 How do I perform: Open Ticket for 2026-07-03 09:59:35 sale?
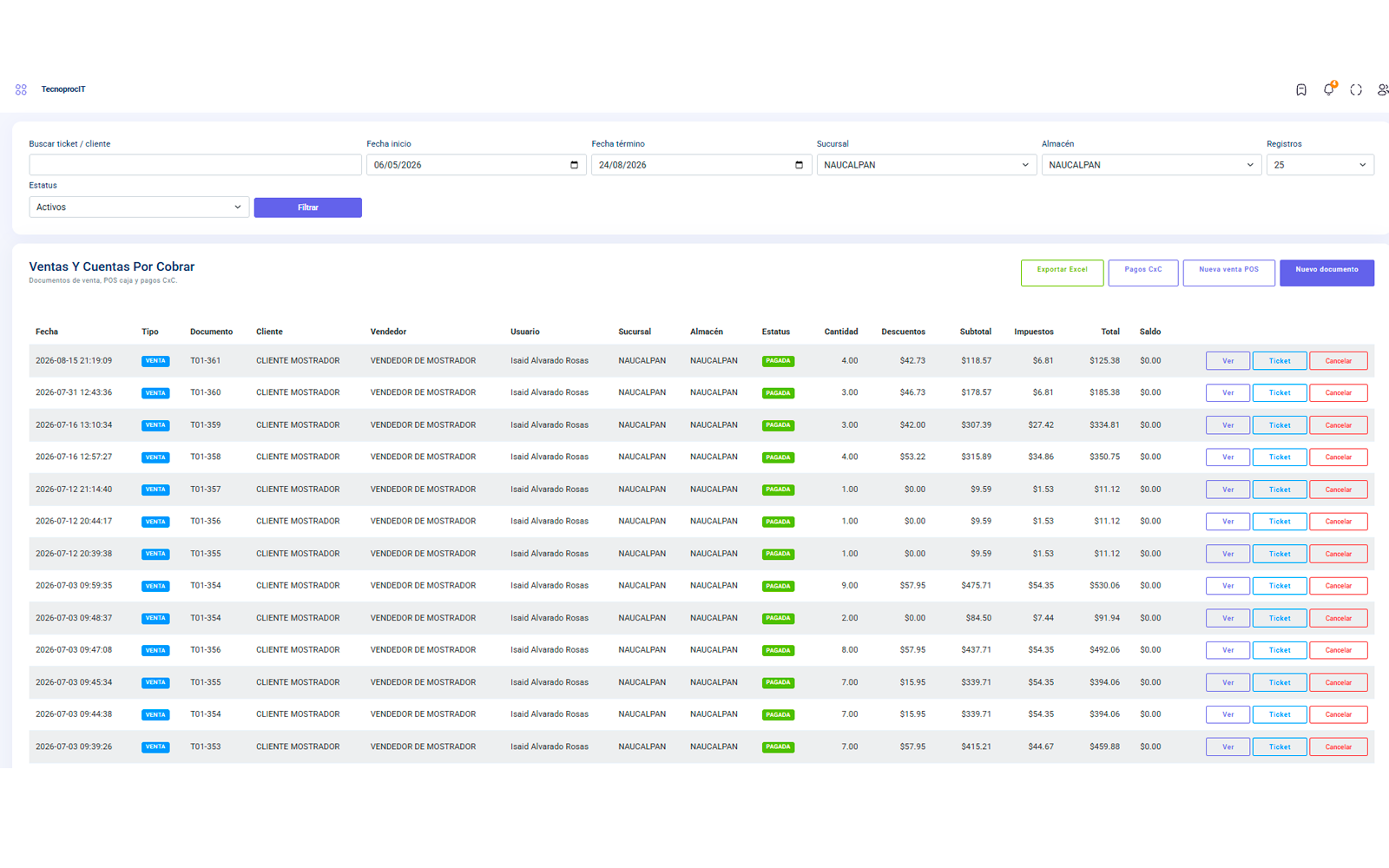(x=1280, y=586)
